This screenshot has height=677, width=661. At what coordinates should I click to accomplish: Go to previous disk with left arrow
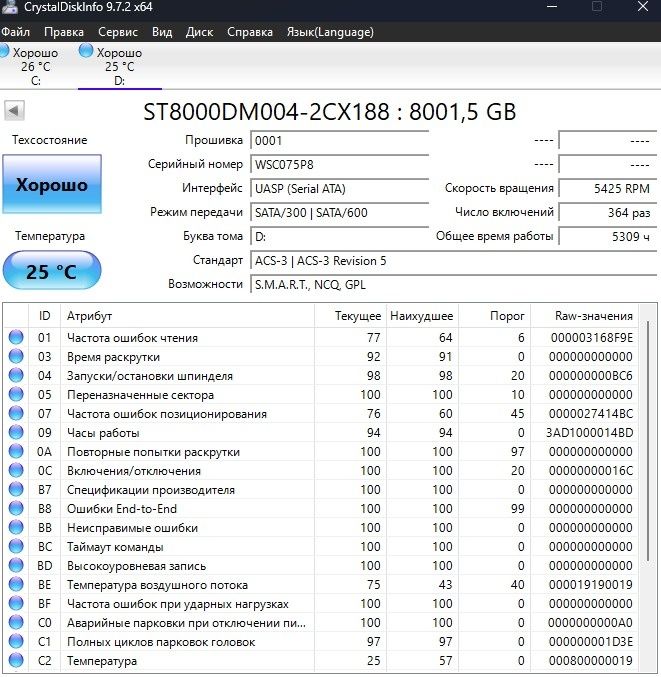pos(14,111)
